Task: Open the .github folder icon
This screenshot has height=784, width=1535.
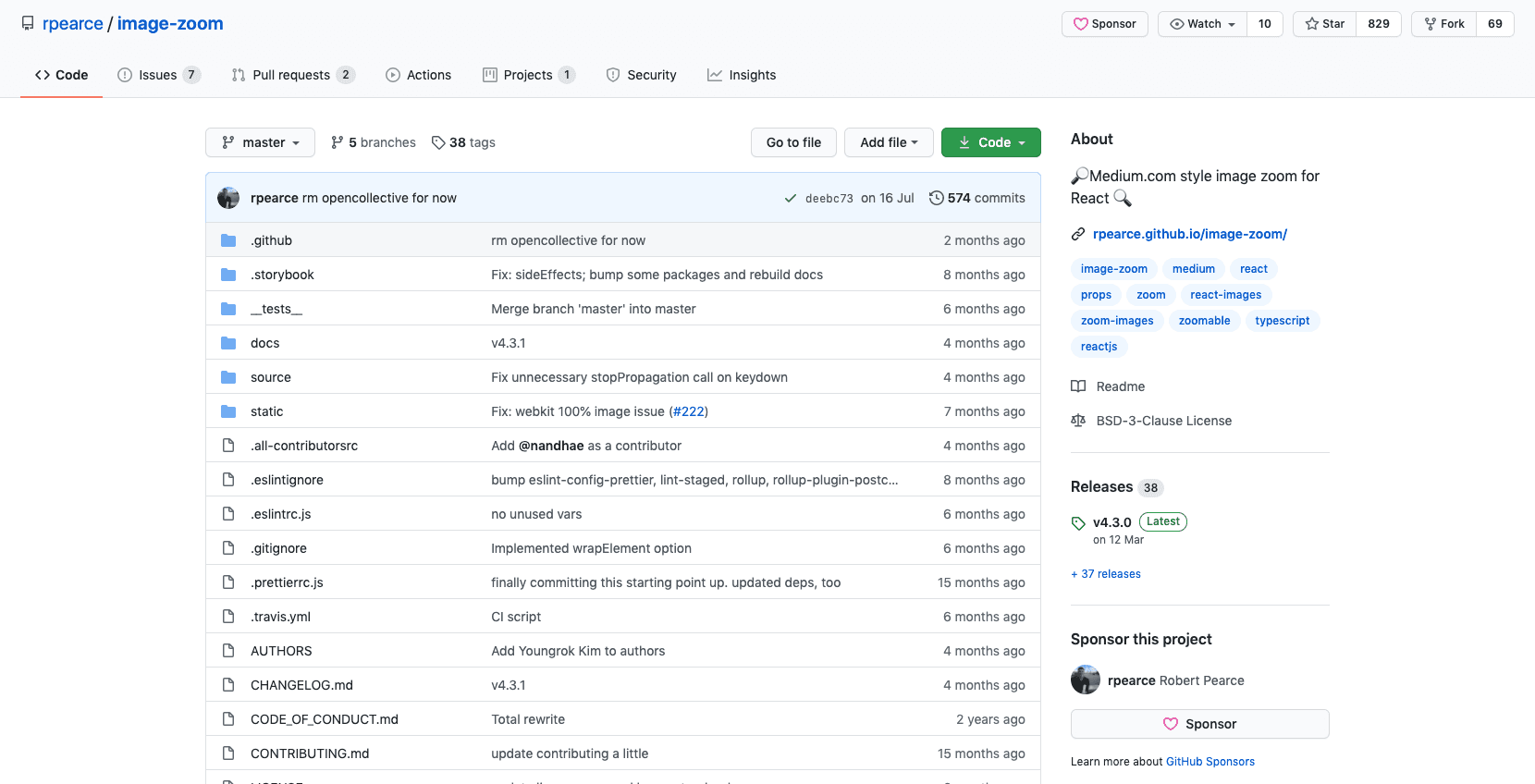Action: 228,240
